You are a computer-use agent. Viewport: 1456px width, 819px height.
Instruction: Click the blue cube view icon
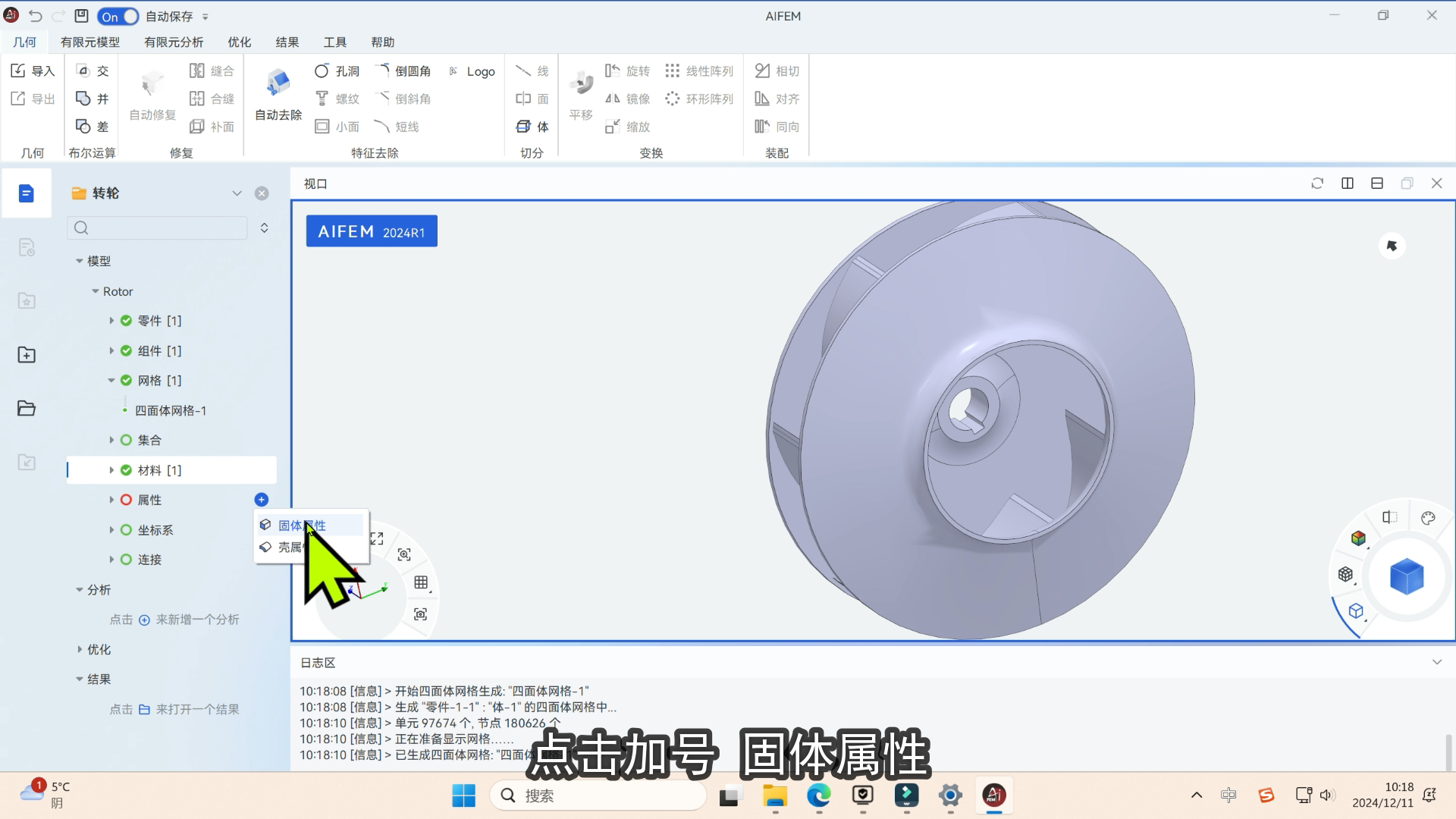coord(1406,576)
